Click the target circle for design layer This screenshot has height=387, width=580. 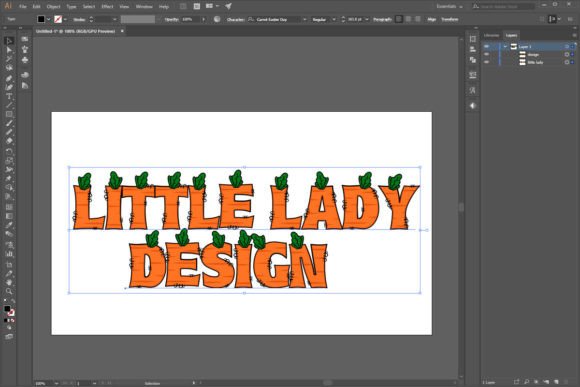pyautogui.click(x=566, y=54)
